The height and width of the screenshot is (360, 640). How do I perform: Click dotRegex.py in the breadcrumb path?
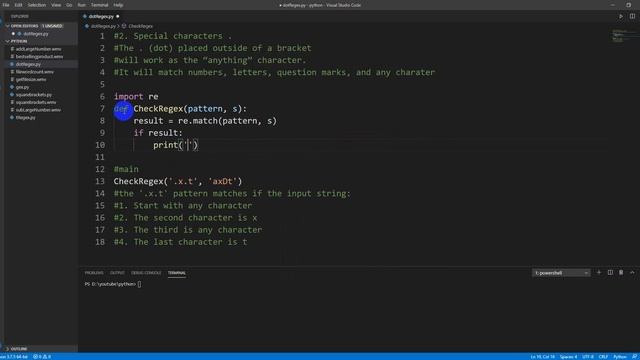pyautogui.click(x=103, y=26)
